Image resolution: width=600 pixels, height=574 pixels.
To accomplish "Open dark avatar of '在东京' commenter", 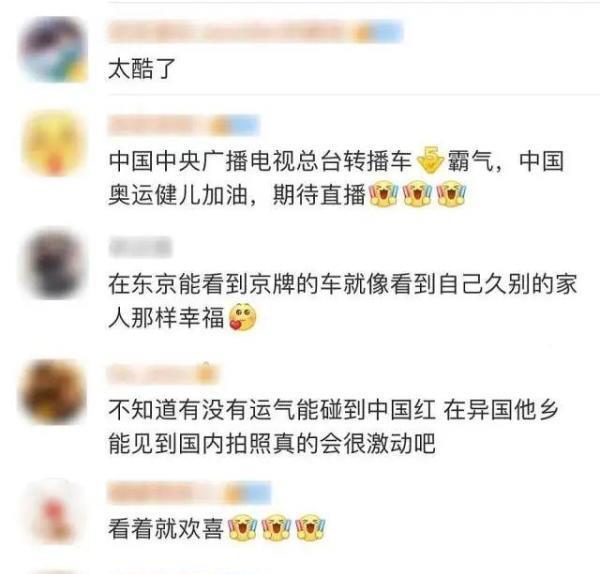I will pyautogui.click(x=54, y=264).
